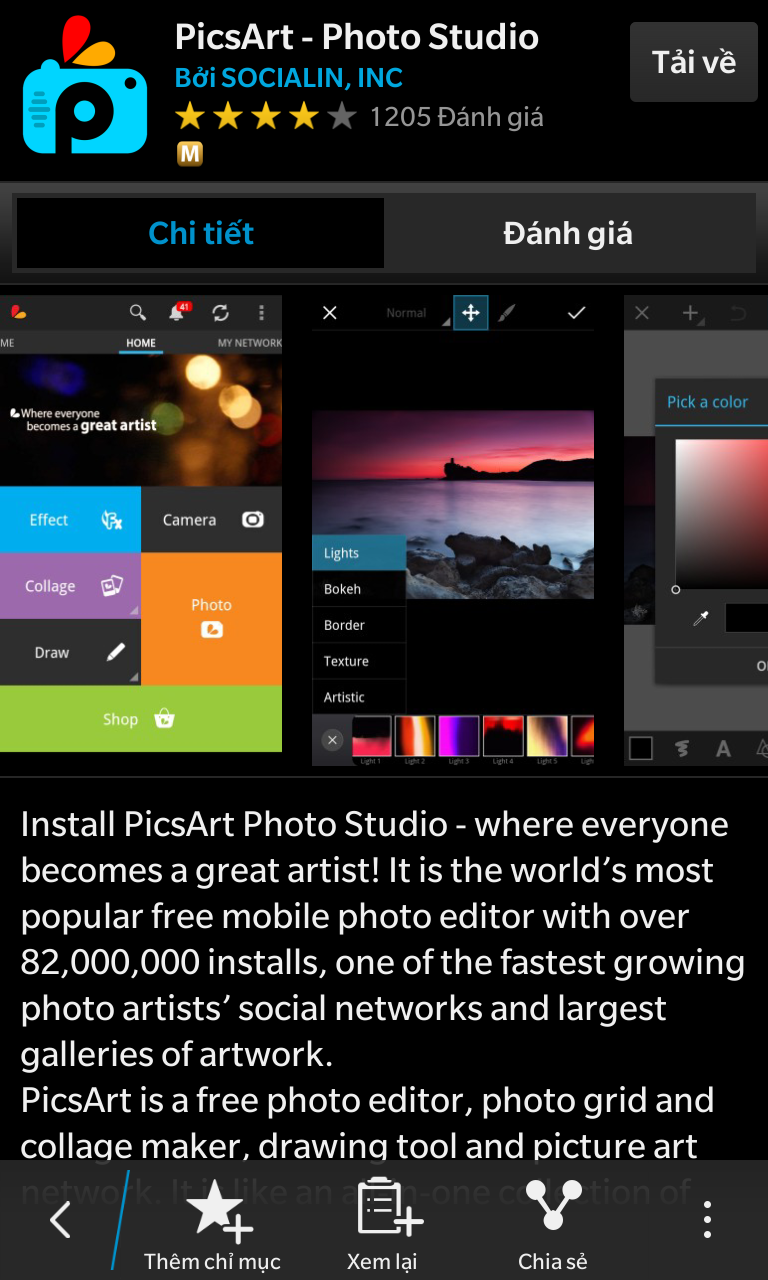768x1280 pixels.
Task: Open the Normal blend mode dropdown
Action: [x=416, y=314]
